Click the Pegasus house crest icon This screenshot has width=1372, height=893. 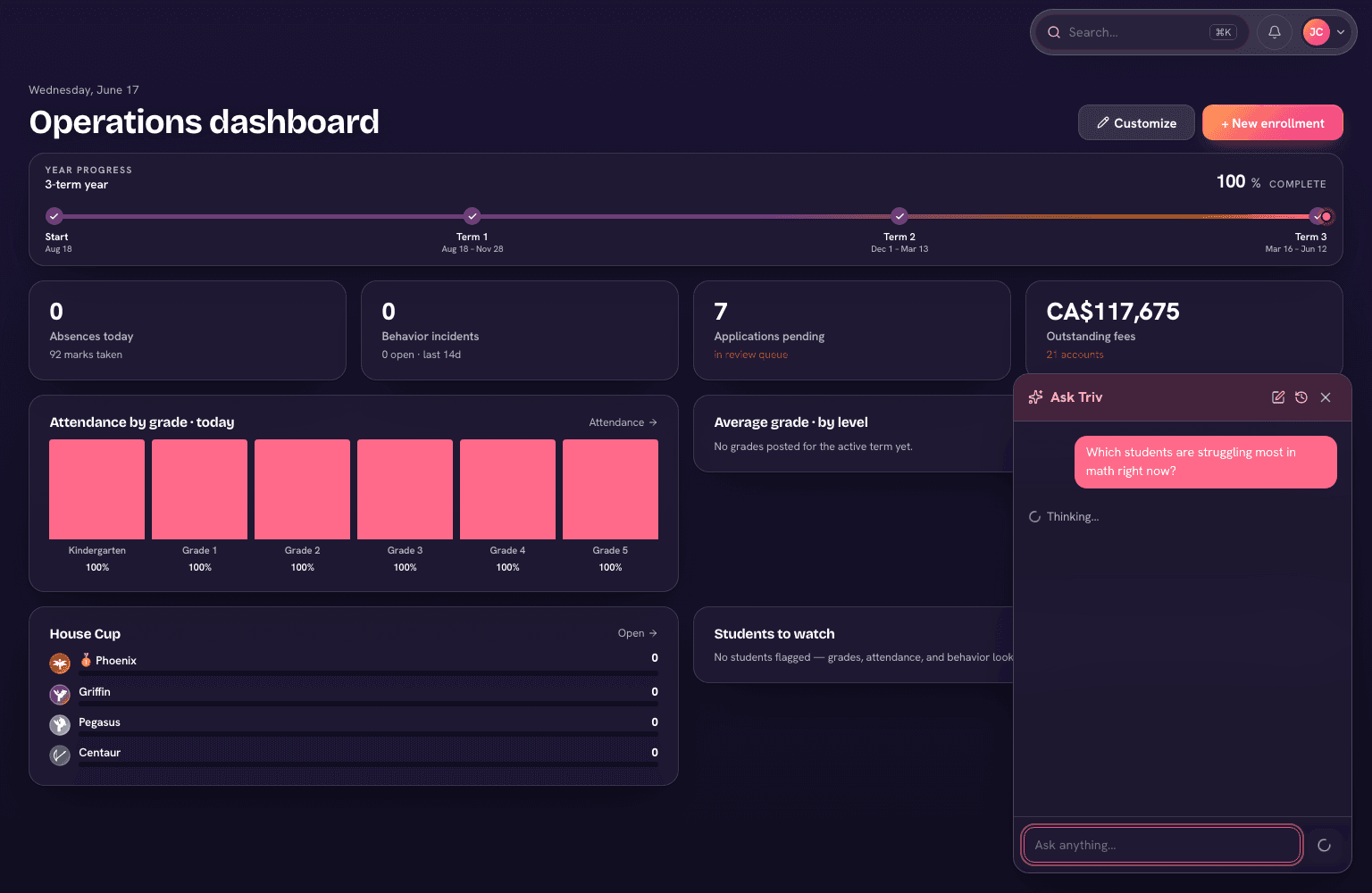tap(60, 724)
